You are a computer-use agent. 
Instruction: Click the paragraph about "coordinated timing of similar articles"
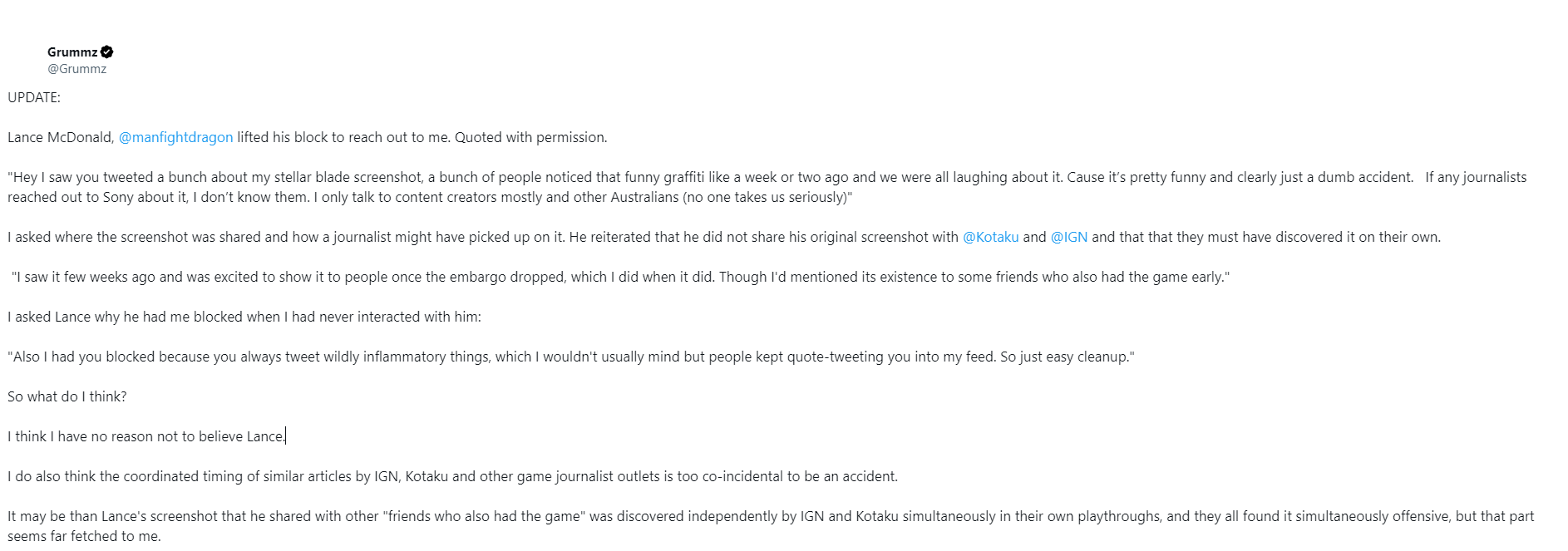(x=452, y=476)
